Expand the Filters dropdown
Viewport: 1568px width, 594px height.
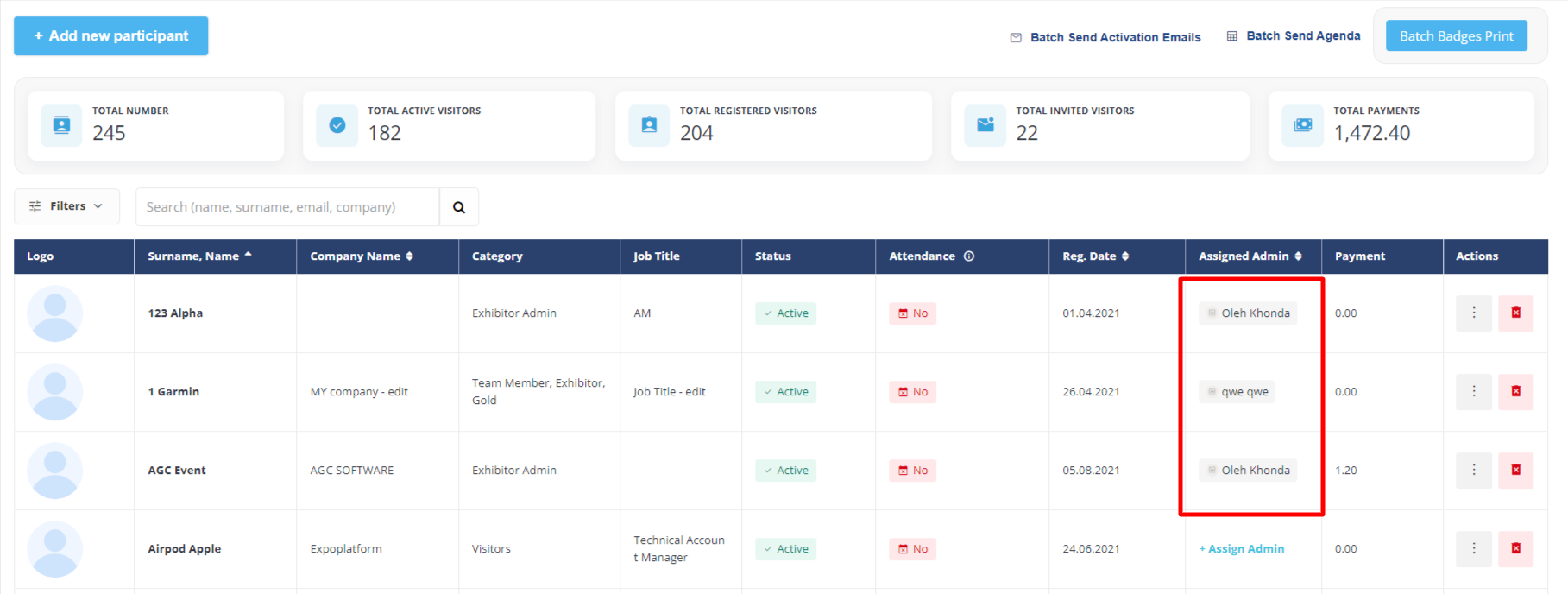[x=66, y=206]
